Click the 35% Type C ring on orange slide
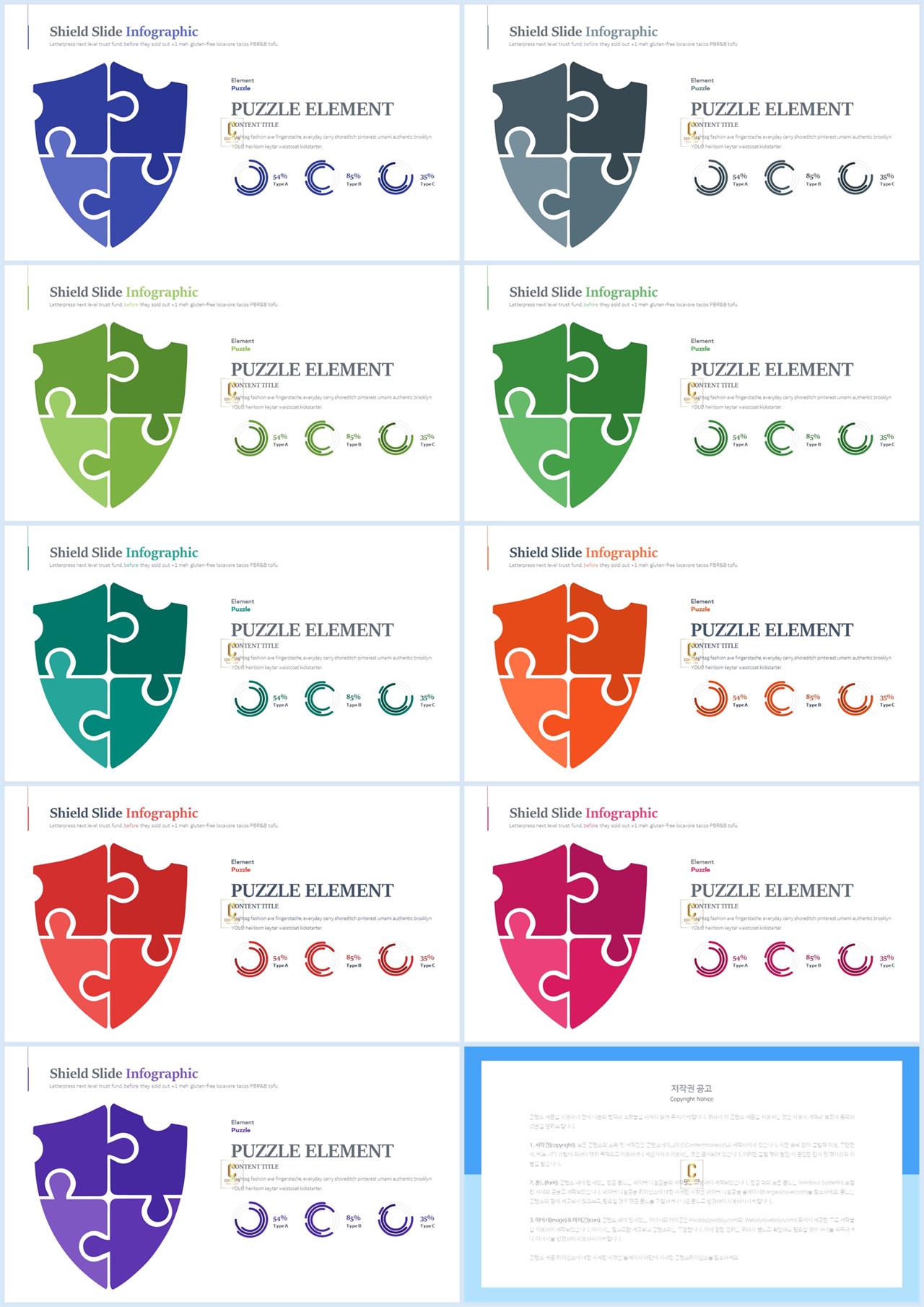Viewport: 924px width, 1307px height. [x=855, y=698]
